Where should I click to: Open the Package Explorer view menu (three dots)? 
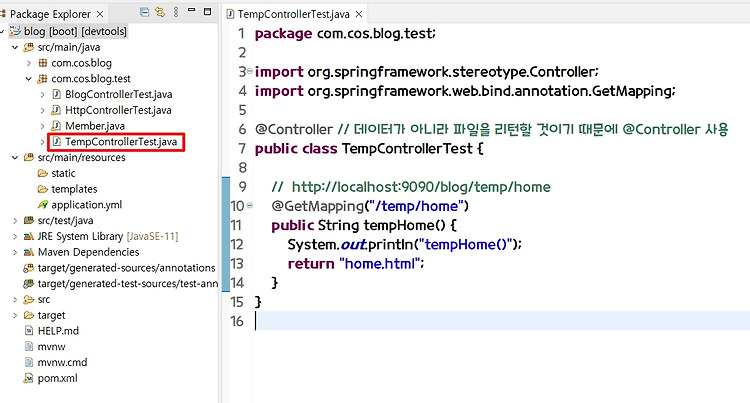(x=176, y=12)
